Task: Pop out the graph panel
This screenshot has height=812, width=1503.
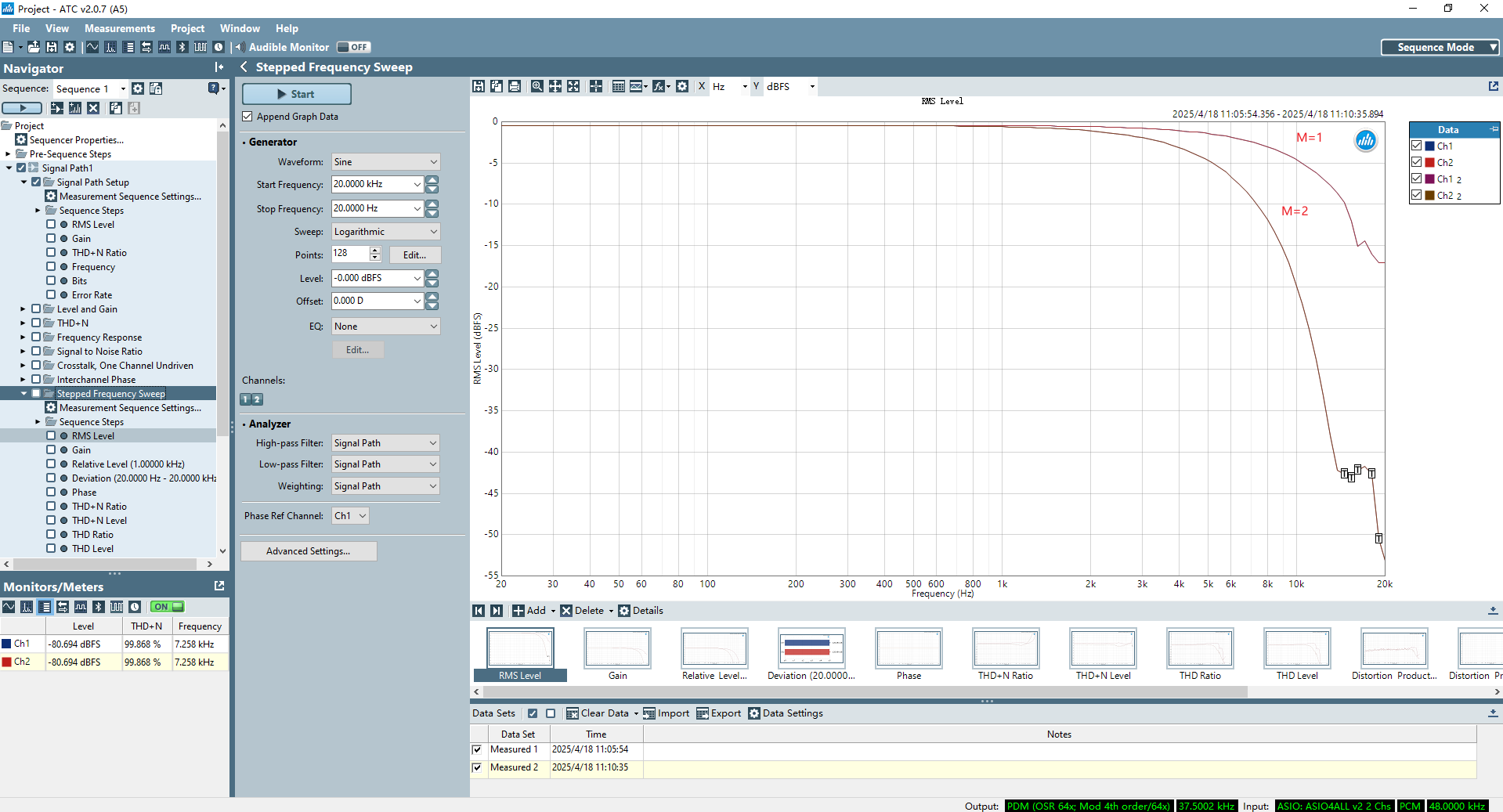Action: pos(1493,86)
